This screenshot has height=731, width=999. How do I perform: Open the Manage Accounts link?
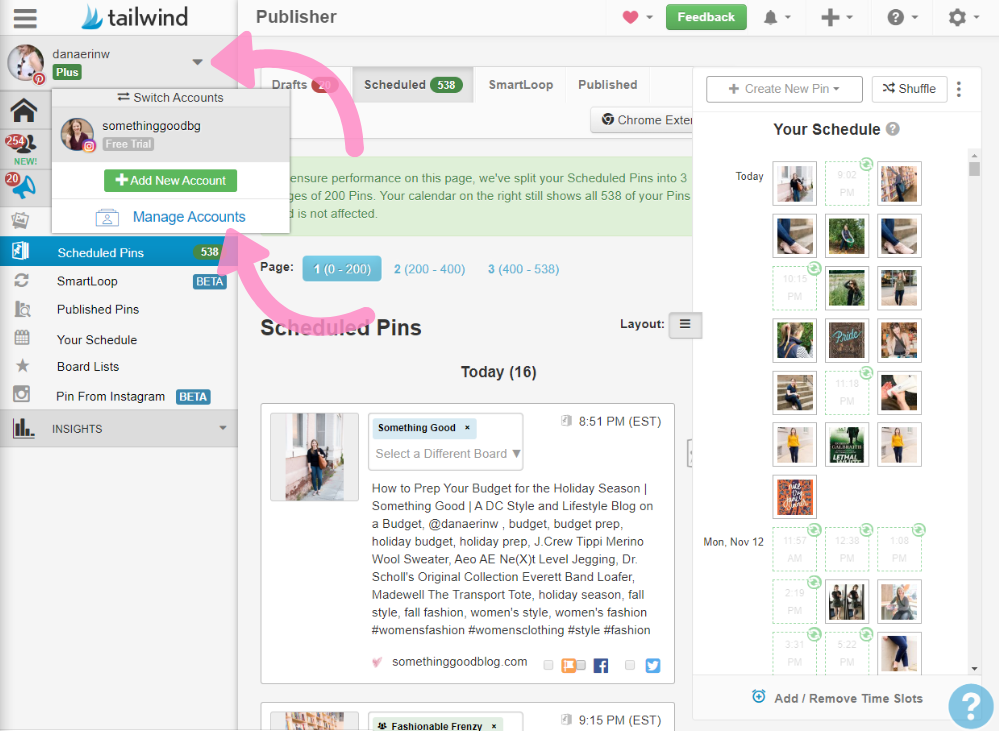click(x=189, y=217)
